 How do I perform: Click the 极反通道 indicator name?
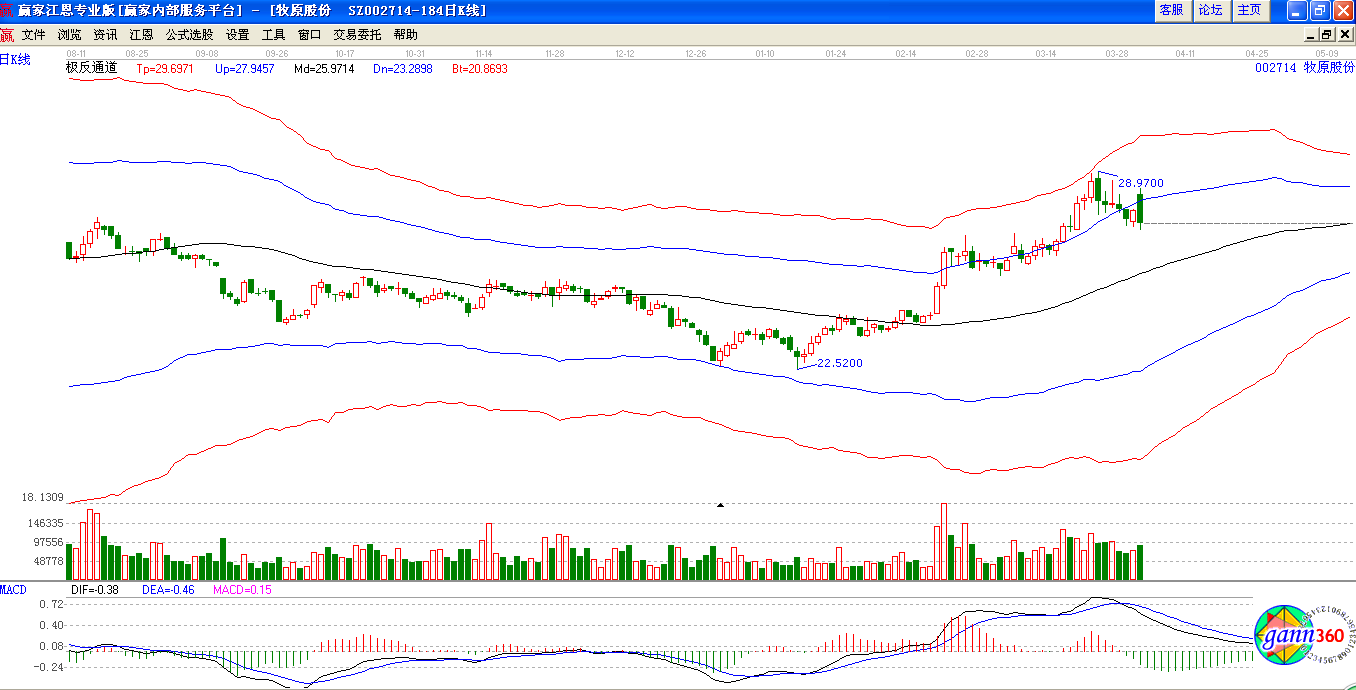point(91,69)
